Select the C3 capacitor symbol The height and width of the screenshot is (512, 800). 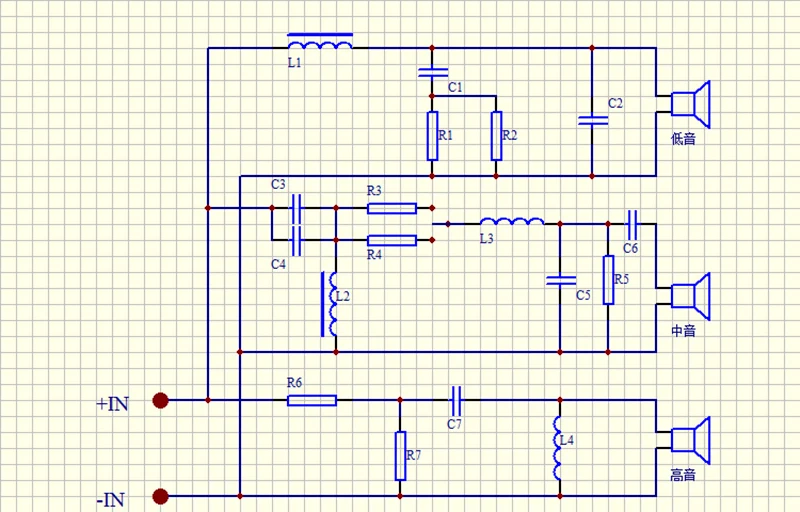pyautogui.click(x=296, y=208)
